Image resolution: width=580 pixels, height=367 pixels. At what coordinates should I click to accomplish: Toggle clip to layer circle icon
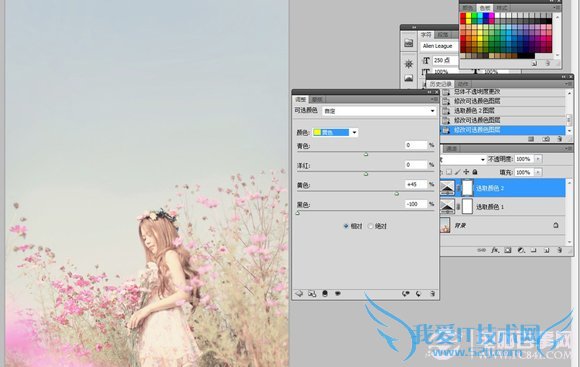325,294
